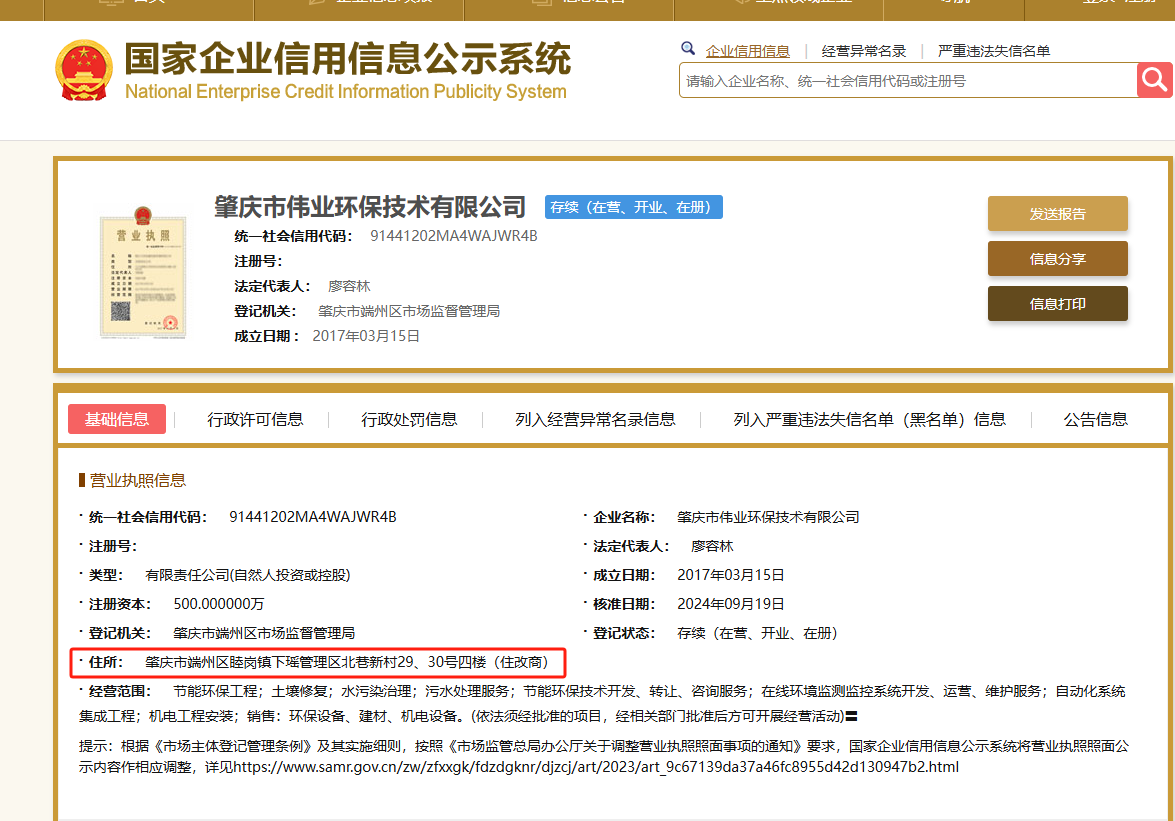Click the 企业名称 value in license info
The width and height of the screenshot is (1175, 821).
coord(768,517)
